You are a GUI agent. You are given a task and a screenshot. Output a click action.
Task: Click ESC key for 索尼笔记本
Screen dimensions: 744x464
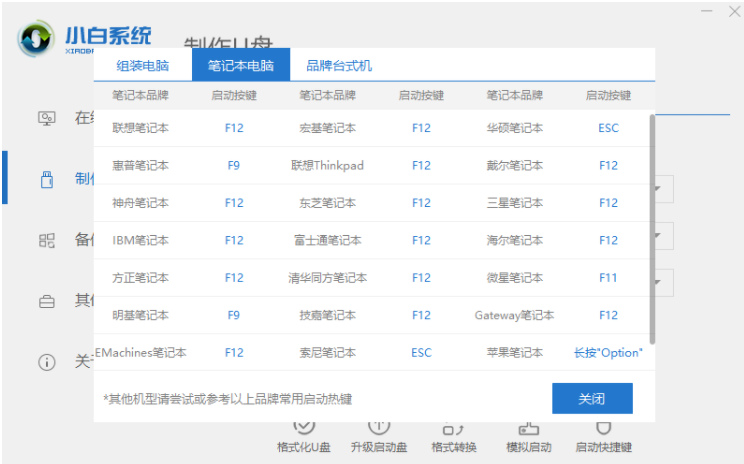(421, 353)
